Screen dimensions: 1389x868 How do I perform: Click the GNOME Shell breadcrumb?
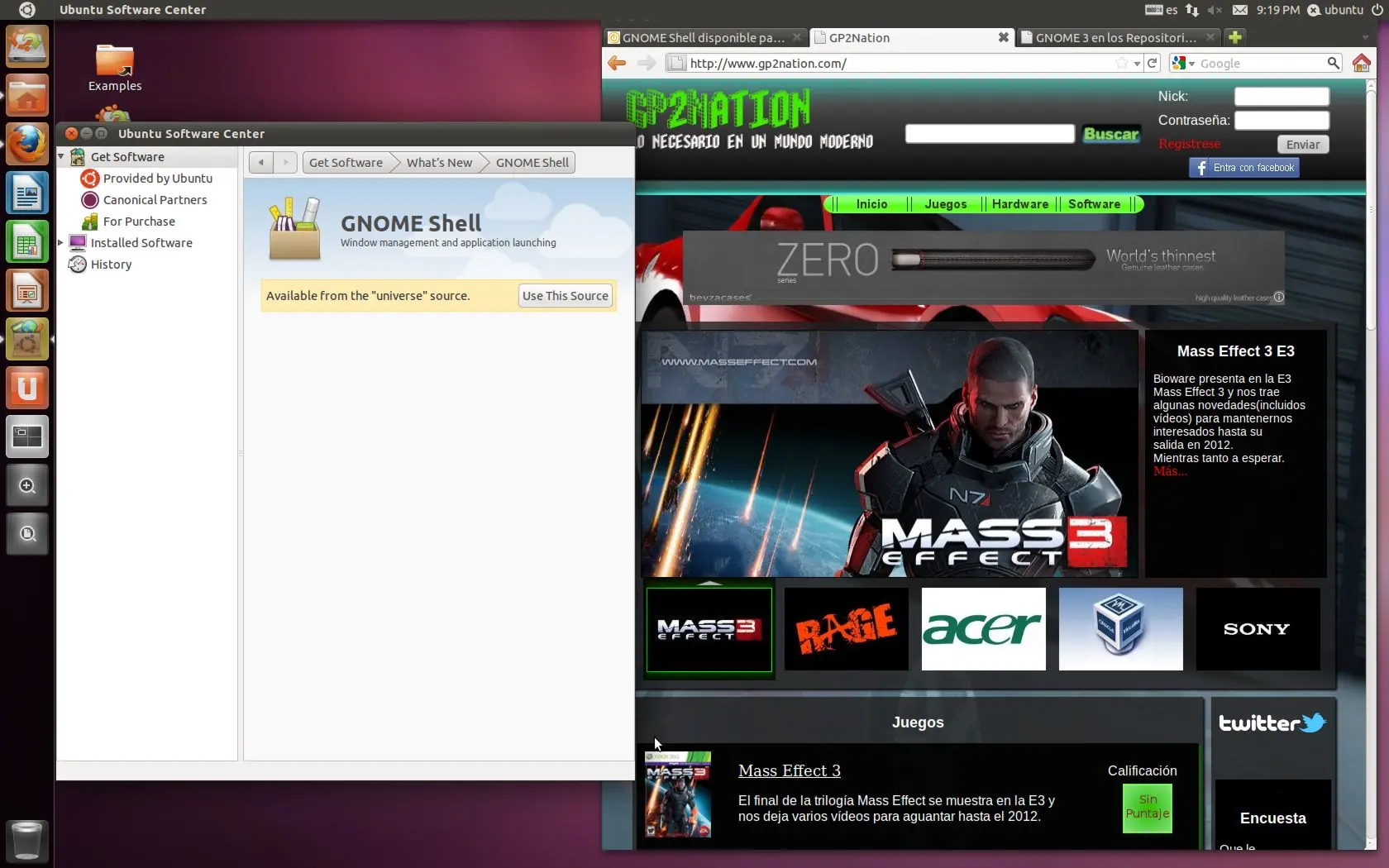(x=532, y=163)
